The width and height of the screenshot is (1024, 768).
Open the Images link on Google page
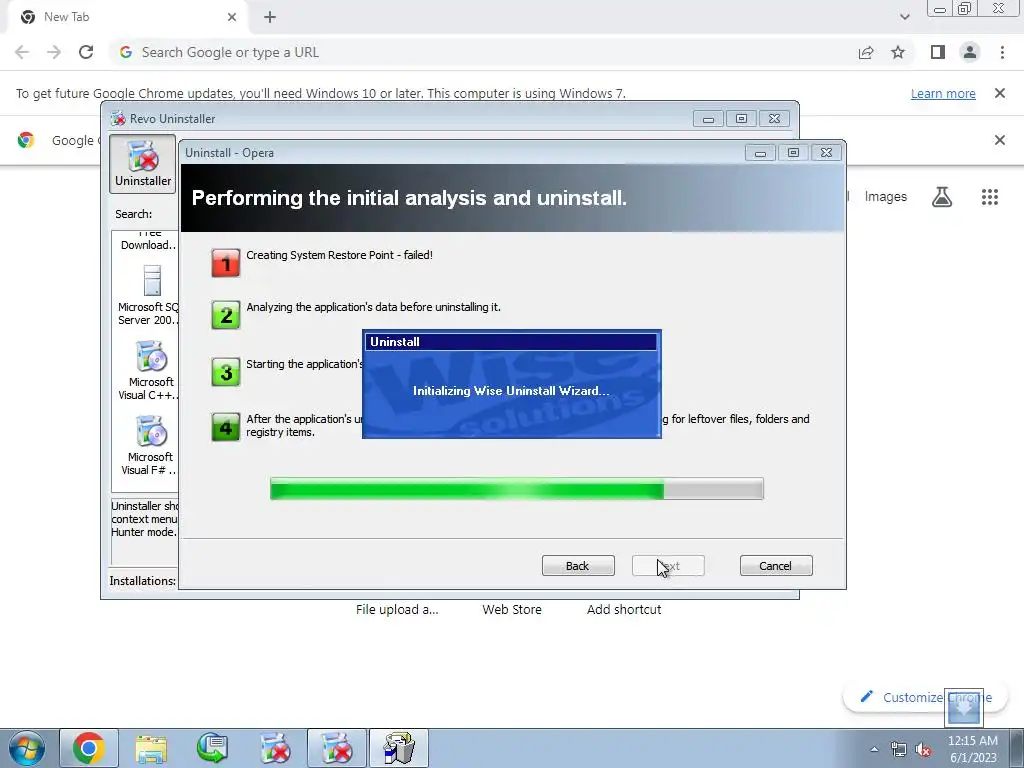click(886, 197)
